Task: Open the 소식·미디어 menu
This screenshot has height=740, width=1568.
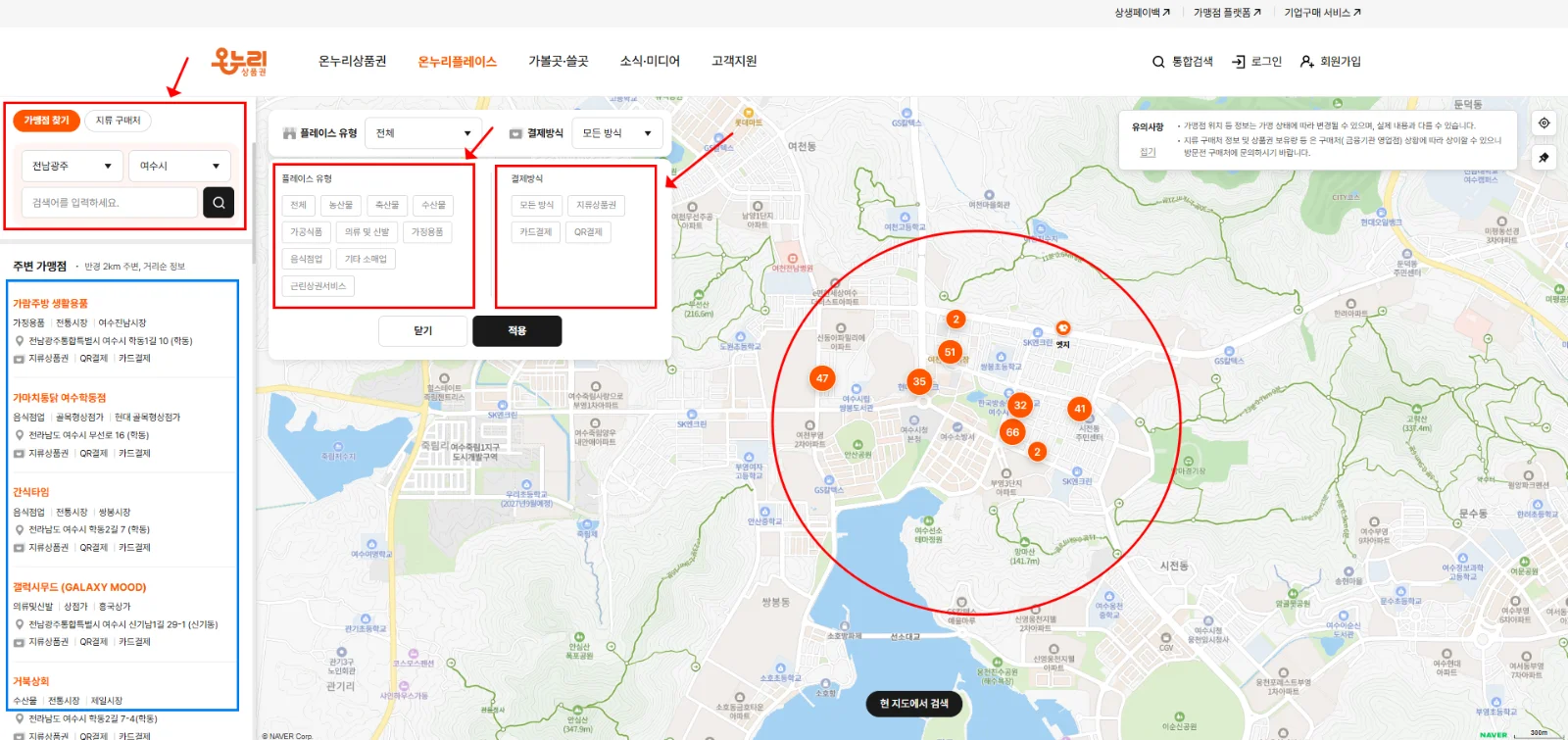Action: 650,62
